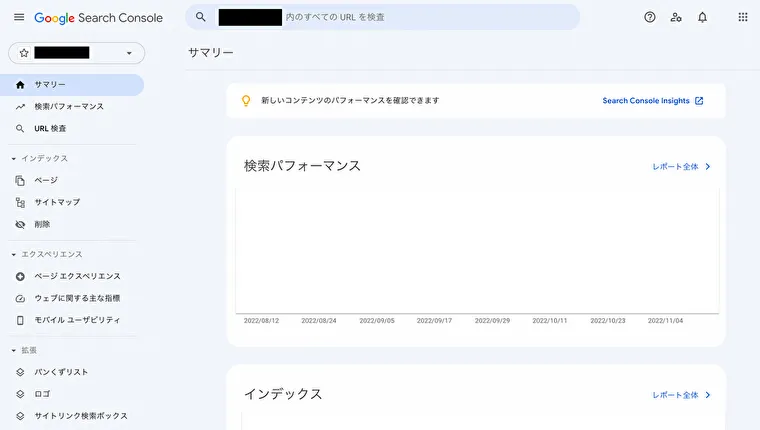This screenshot has width=760, height=430.
Task: Open the notifications bell icon
Action: click(x=702, y=17)
